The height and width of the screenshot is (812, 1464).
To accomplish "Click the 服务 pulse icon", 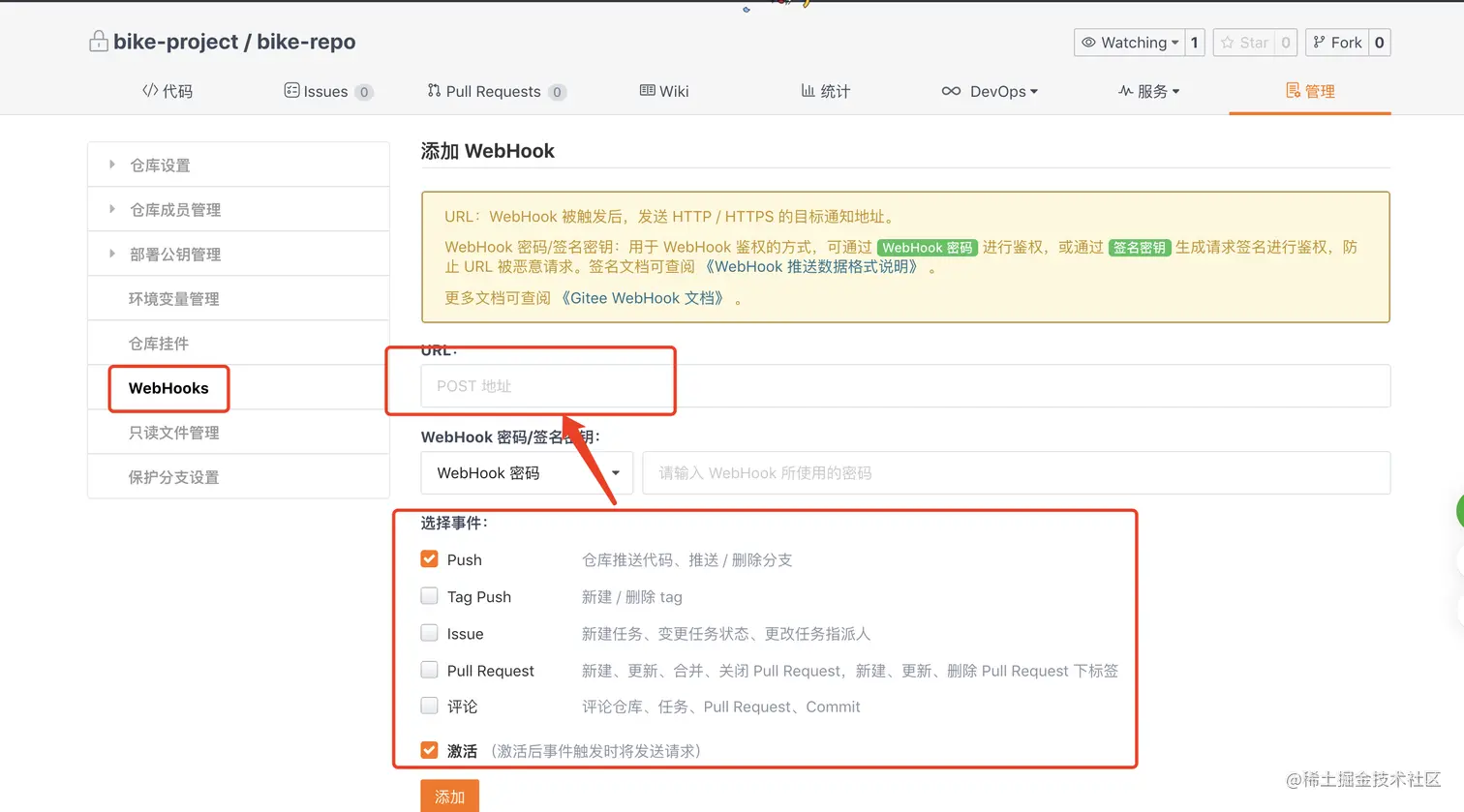I will (1125, 91).
